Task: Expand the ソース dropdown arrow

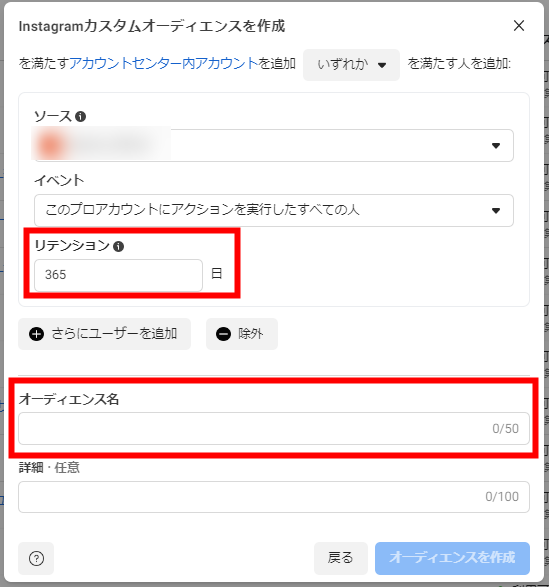Action: click(x=496, y=146)
